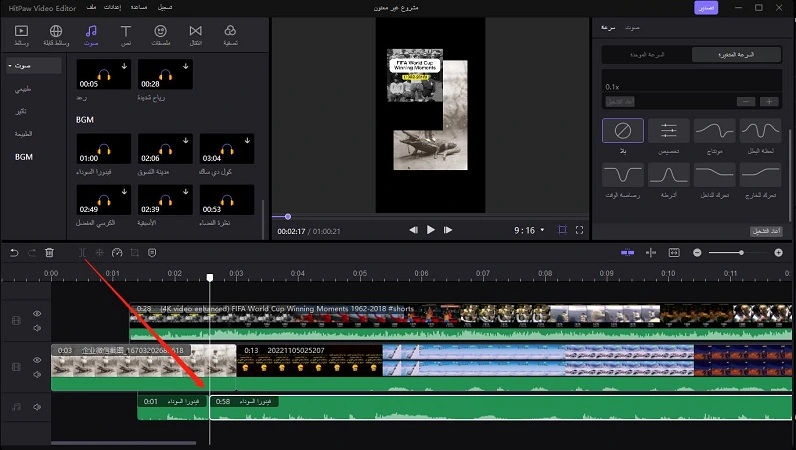Click the Redo arrow in timeline toolbar
This screenshot has width=796, height=450.
(31, 252)
